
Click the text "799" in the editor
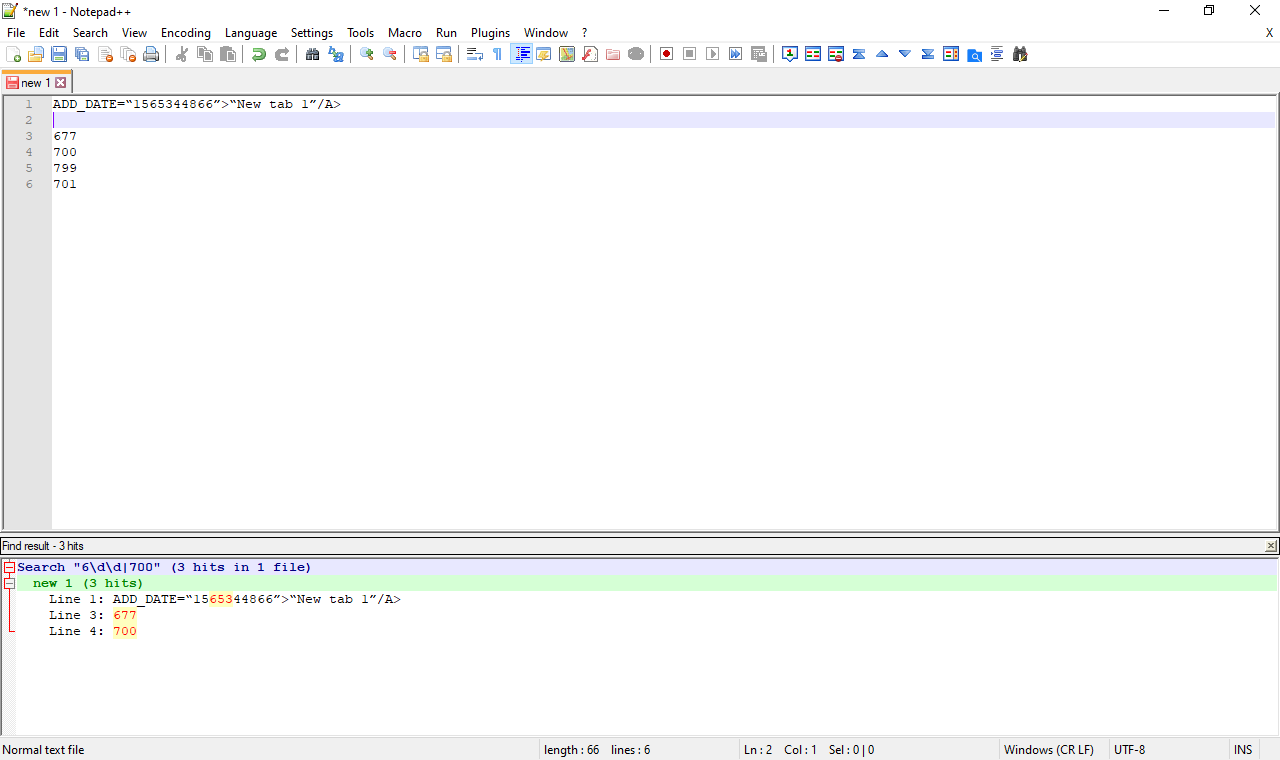point(65,168)
